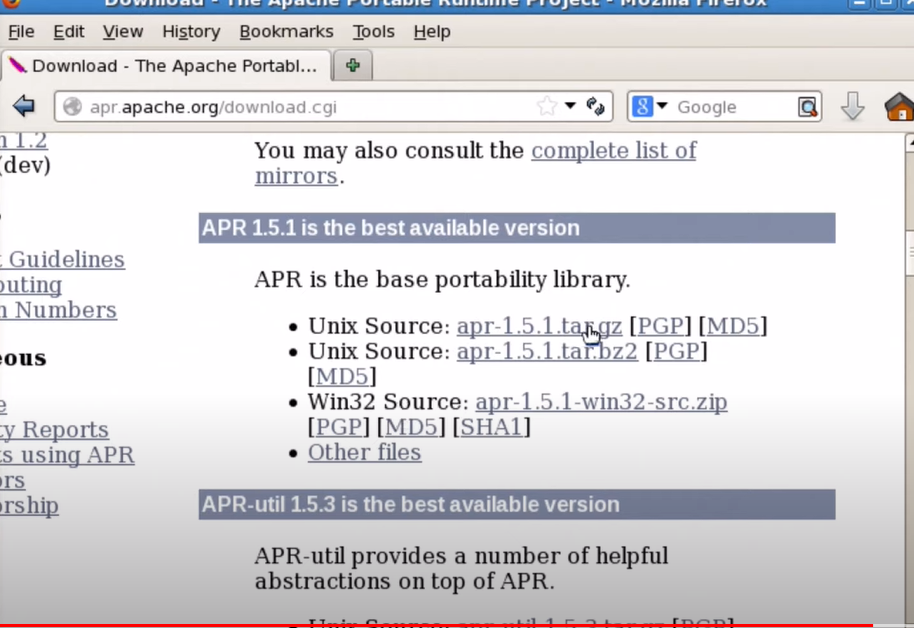Open the Bookmarks menu
Viewport: 914px width, 628px height.
click(x=286, y=31)
